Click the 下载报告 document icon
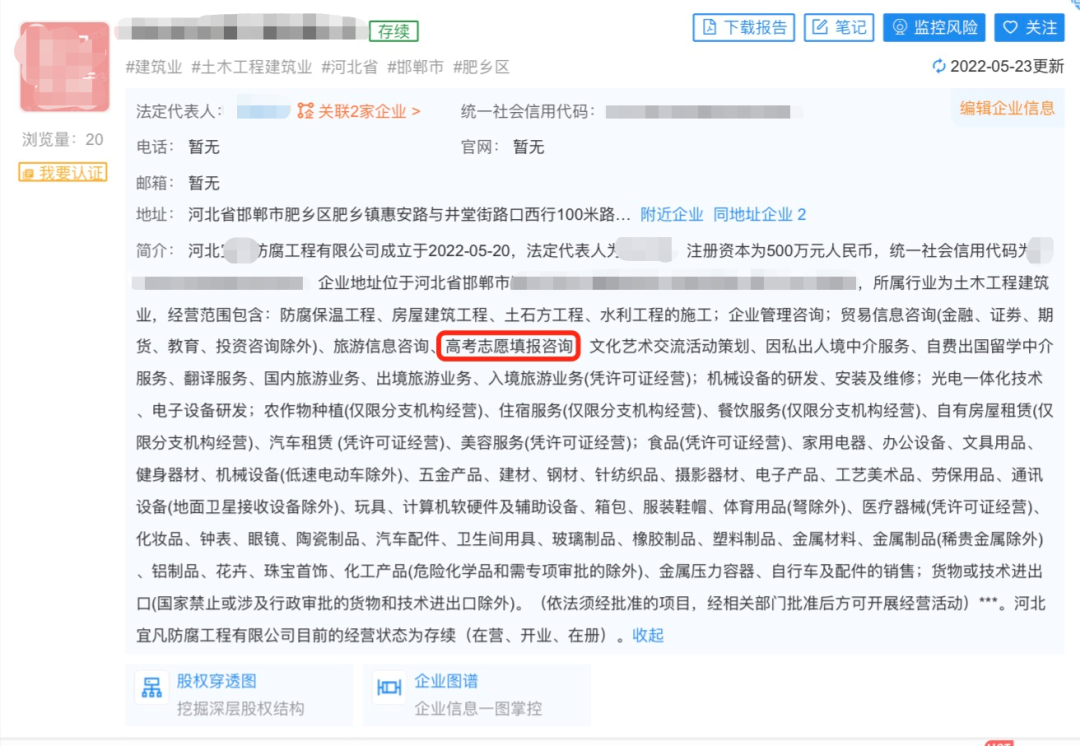 [711, 27]
